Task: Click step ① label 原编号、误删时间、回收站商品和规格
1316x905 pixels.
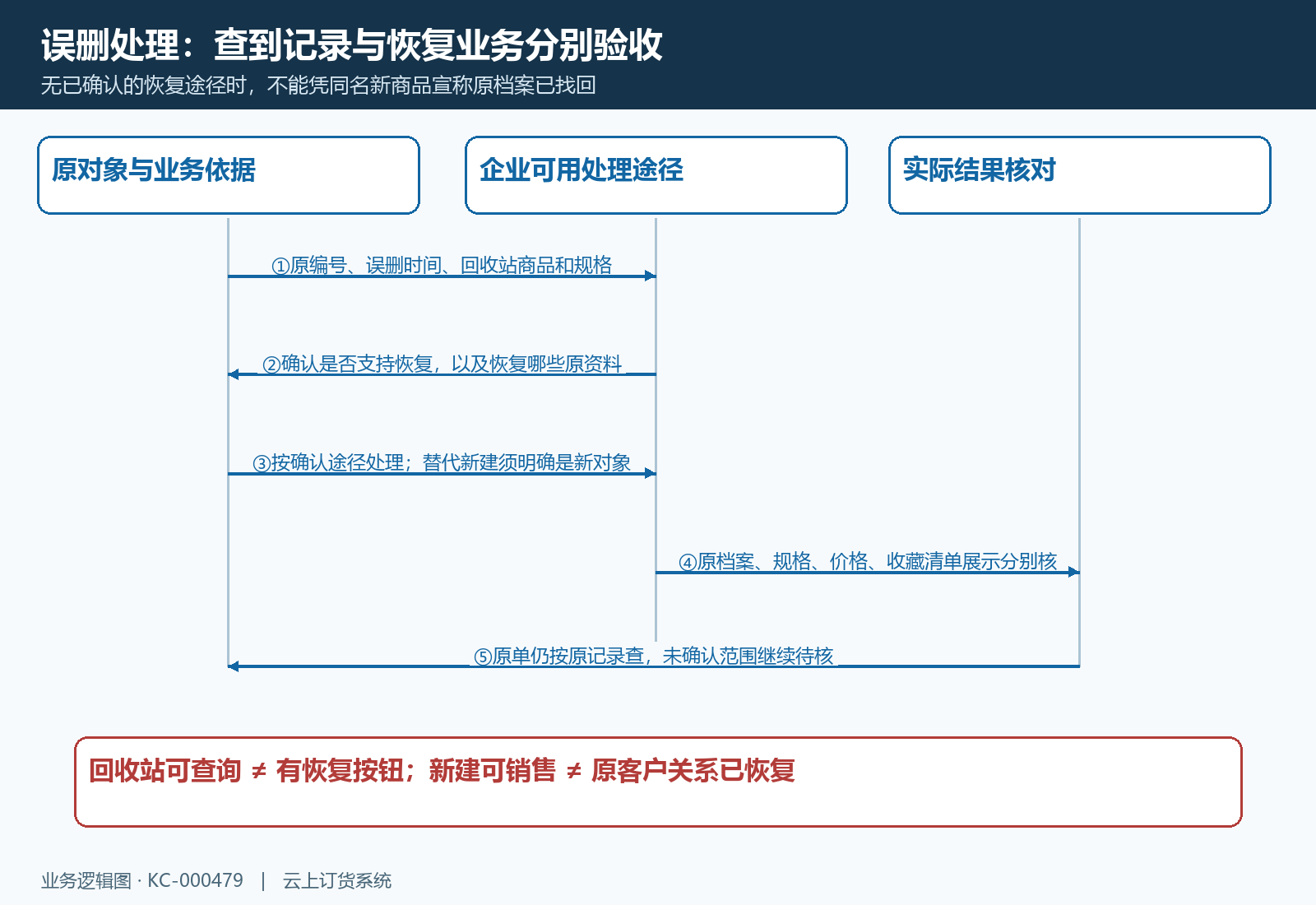Action: pyautogui.click(x=442, y=265)
